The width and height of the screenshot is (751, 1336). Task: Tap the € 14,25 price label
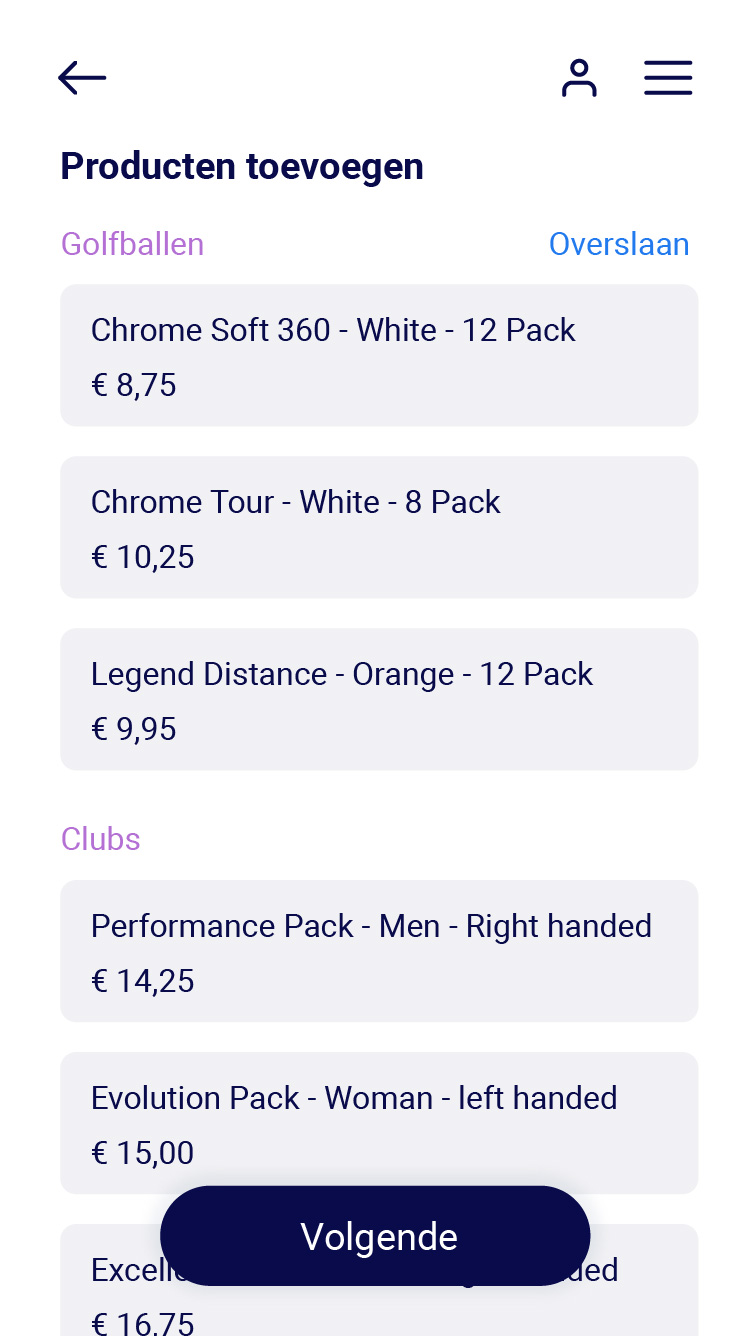click(143, 981)
